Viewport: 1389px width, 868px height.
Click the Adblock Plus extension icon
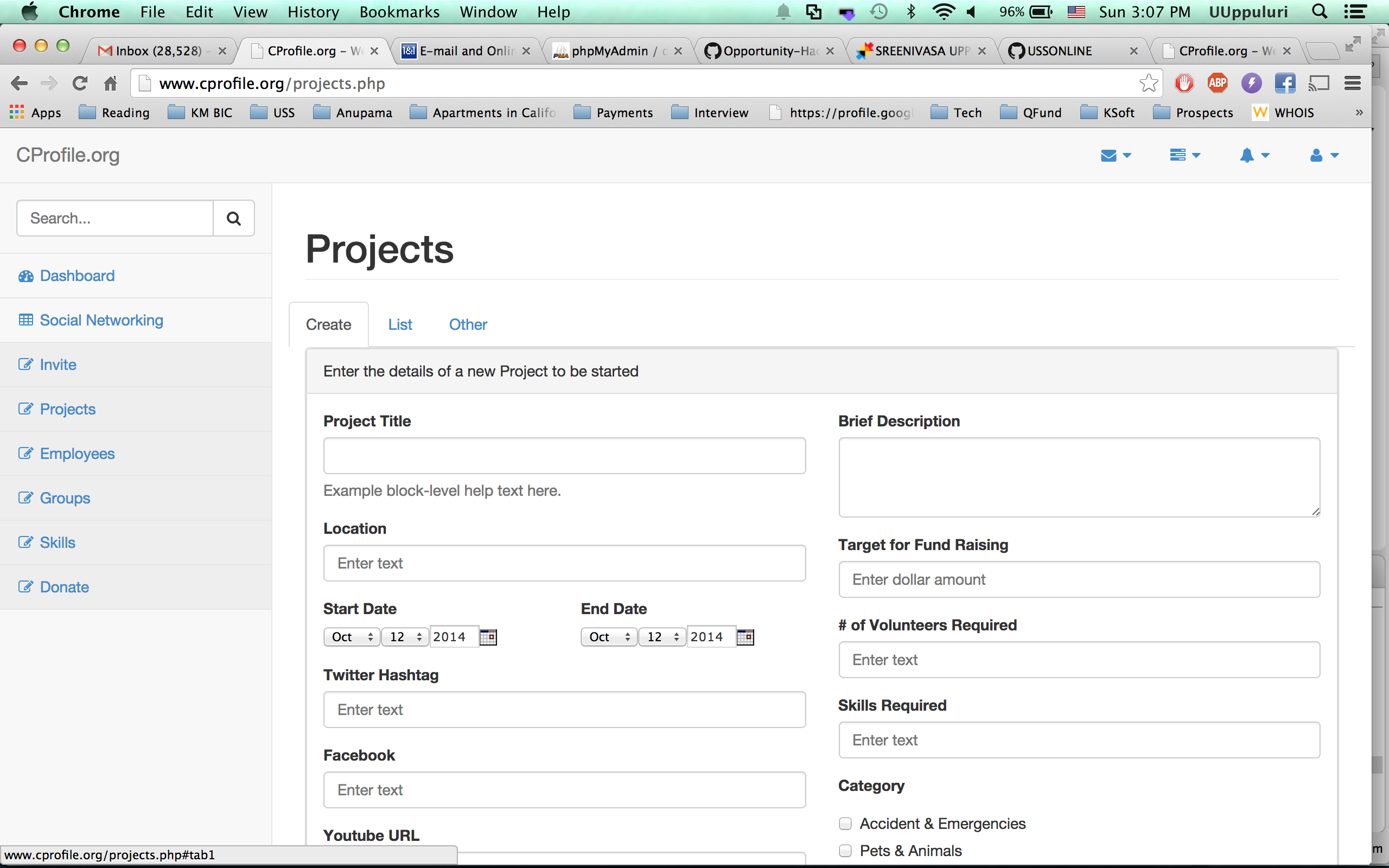(1217, 83)
